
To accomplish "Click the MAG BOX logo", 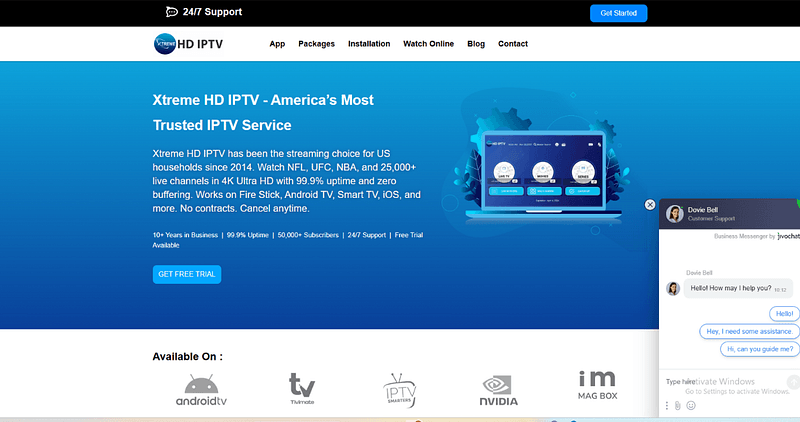I will coord(597,385).
